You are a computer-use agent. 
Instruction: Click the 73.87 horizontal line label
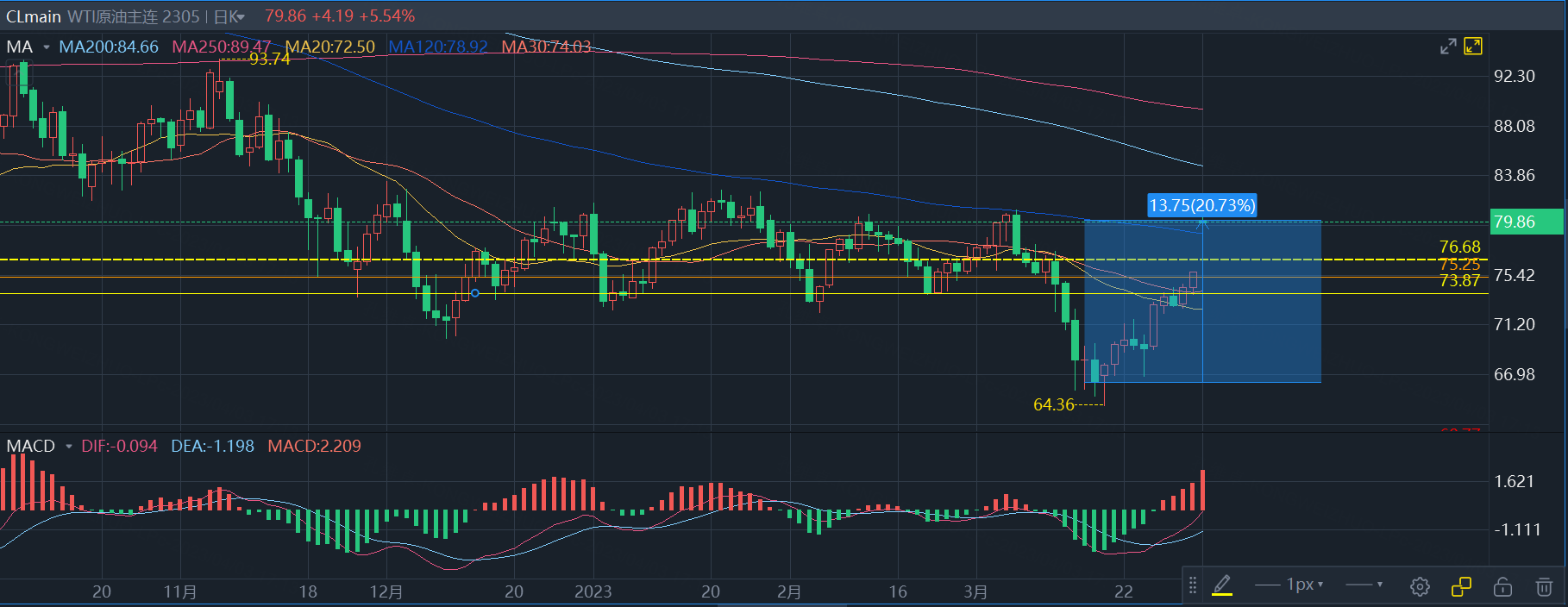(1459, 280)
